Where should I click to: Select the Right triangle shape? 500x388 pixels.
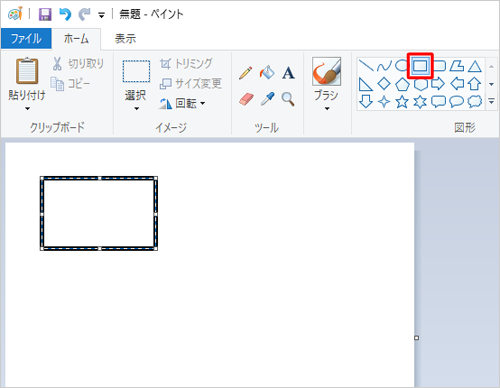coord(366,84)
